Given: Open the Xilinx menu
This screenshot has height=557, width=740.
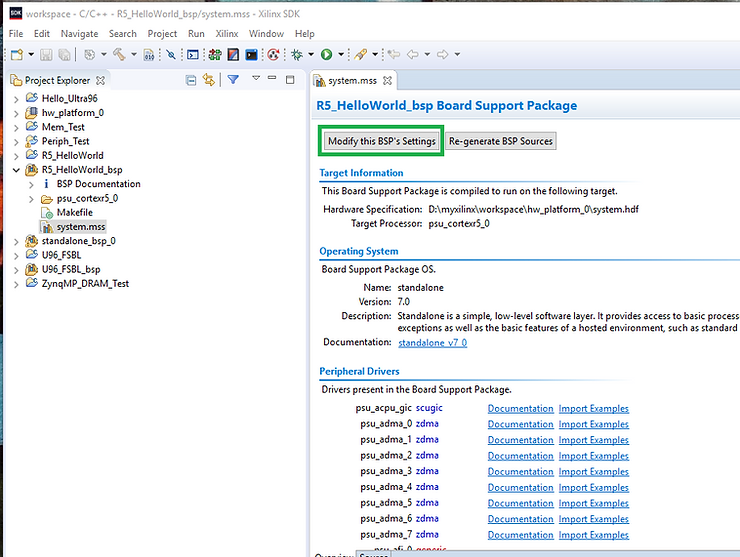Looking at the screenshot, I should 226,34.
